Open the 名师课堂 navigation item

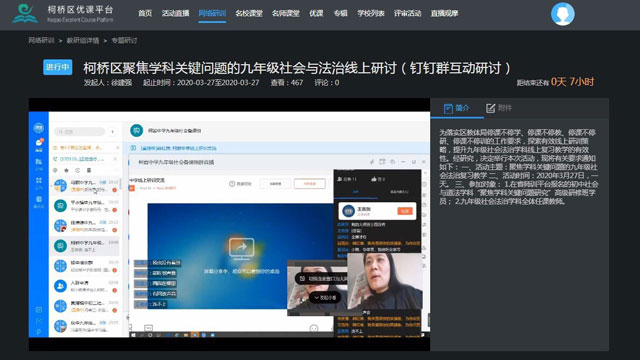tap(286, 13)
